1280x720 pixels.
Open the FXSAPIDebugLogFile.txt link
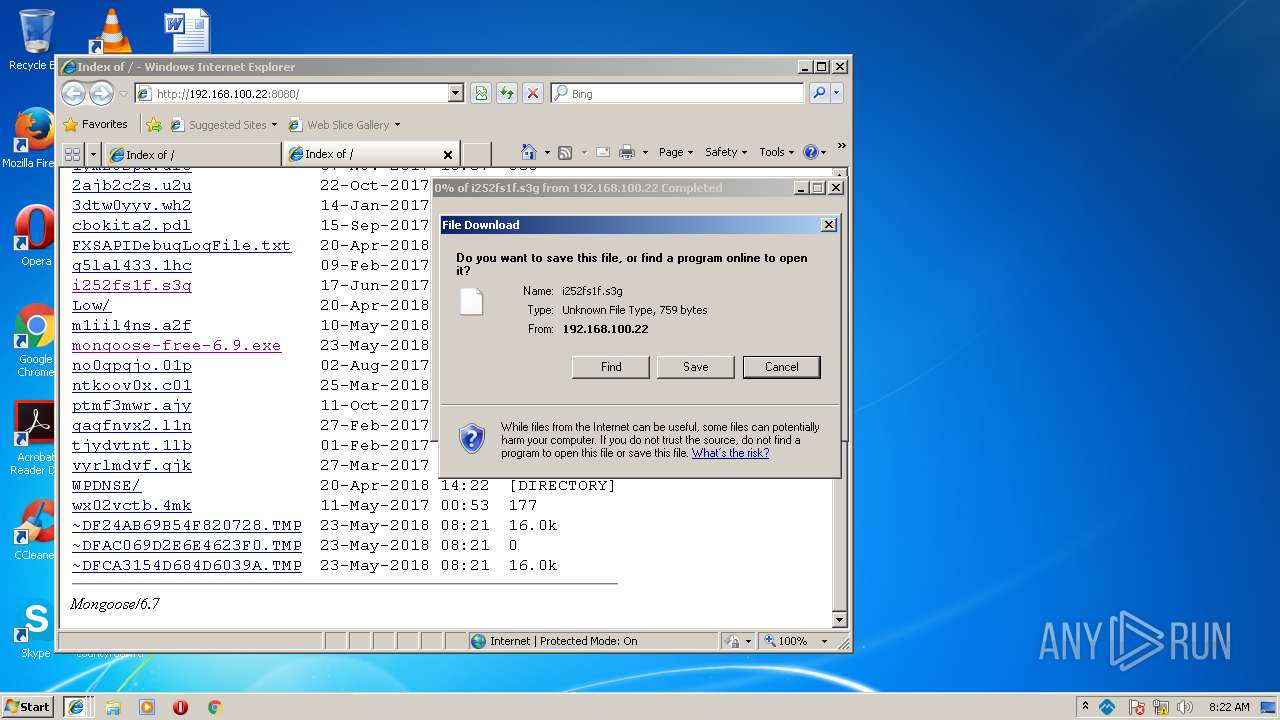pos(181,245)
